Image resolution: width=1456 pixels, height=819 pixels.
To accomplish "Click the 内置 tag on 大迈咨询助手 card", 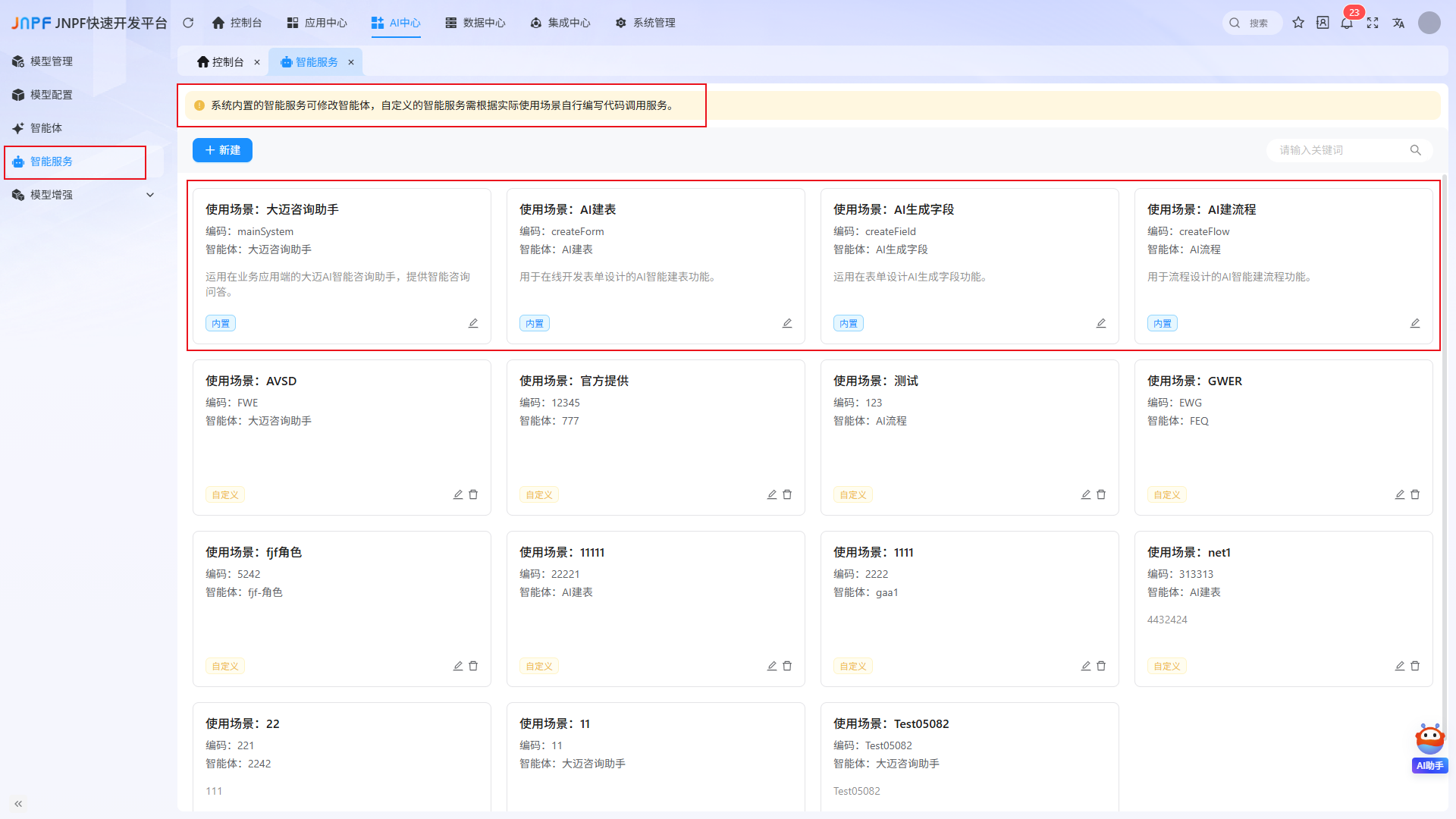I will coord(221,324).
